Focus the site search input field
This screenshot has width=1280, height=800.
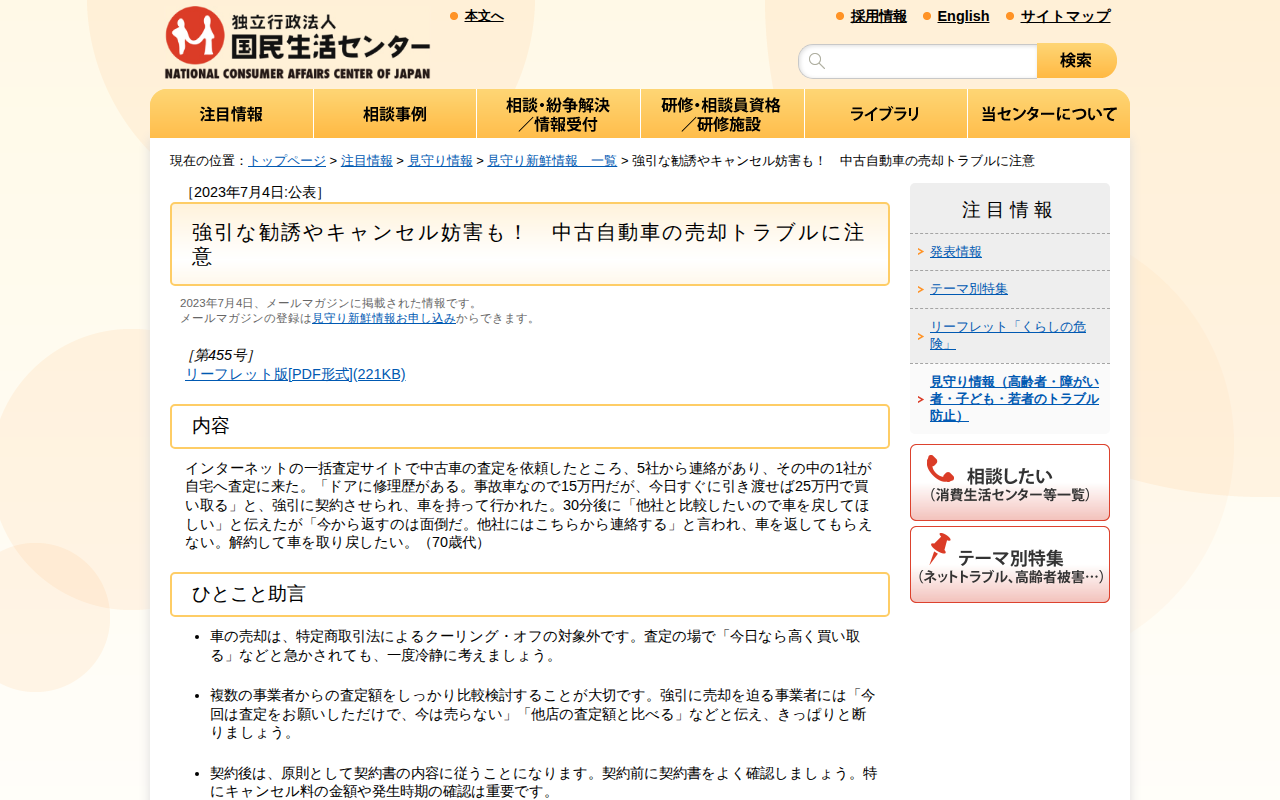[x=918, y=61]
